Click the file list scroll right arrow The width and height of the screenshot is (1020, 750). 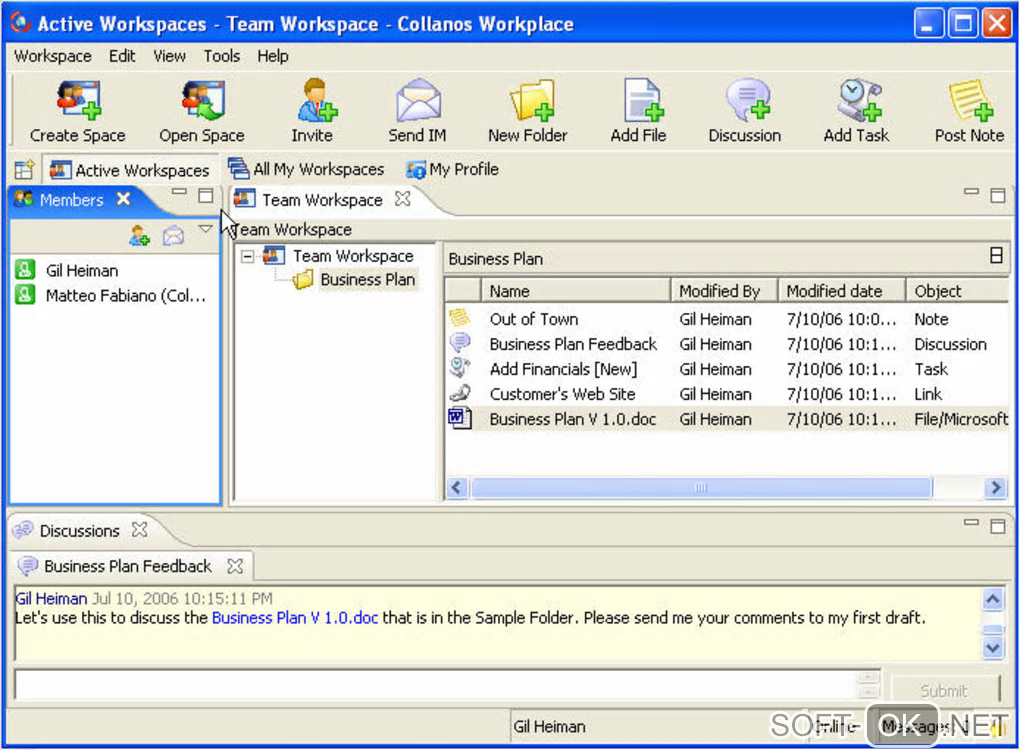click(x=995, y=487)
